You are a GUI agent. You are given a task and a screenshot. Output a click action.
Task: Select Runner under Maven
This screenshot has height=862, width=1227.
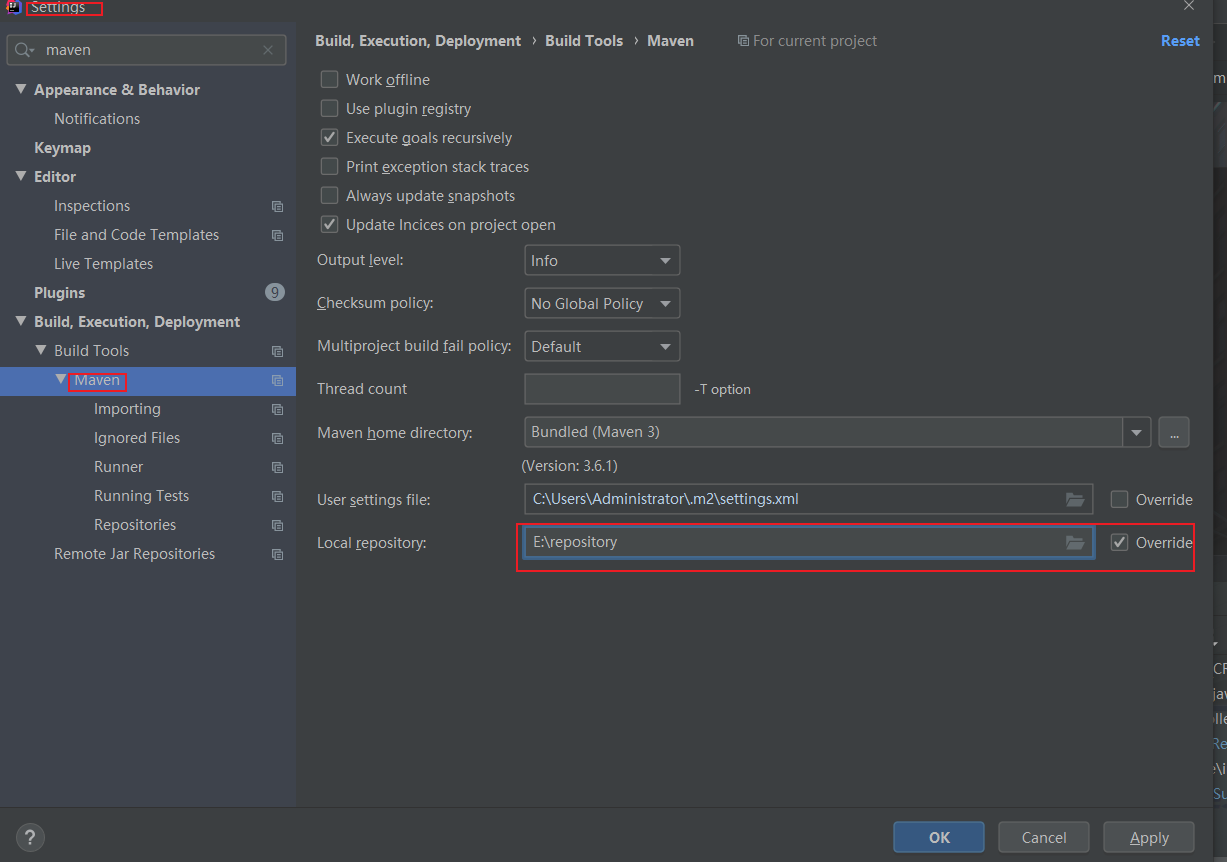point(118,466)
